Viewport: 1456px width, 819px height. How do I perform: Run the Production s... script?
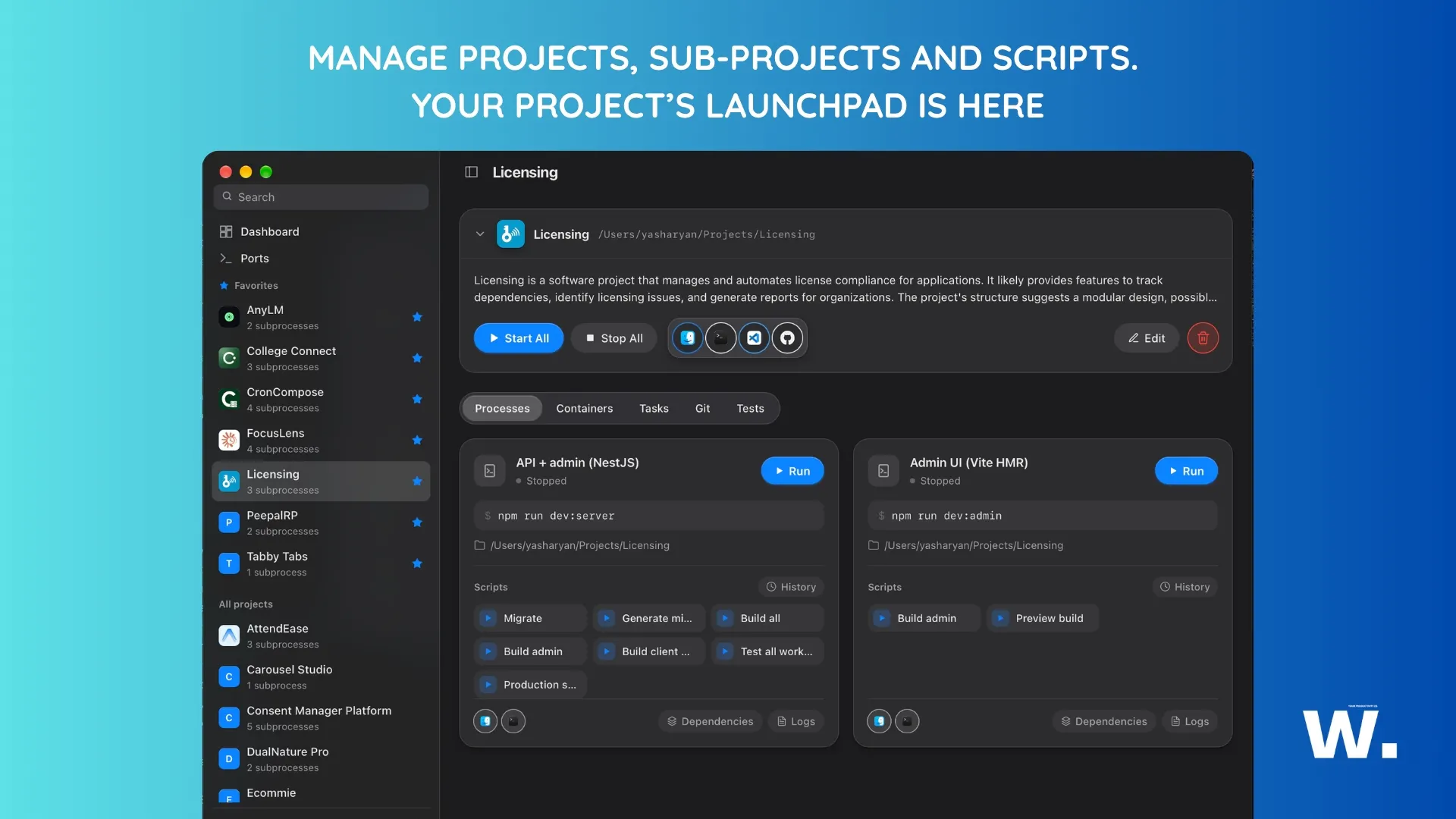click(x=530, y=685)
